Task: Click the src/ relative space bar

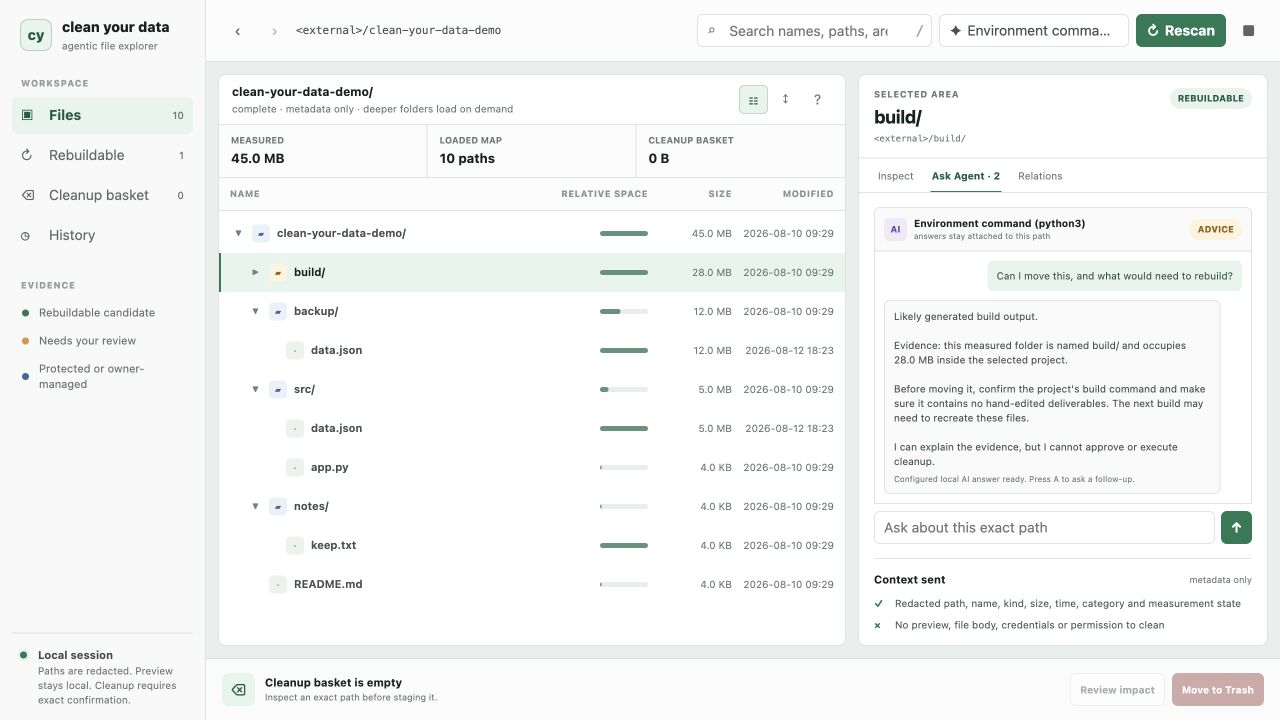Action: 624,389
